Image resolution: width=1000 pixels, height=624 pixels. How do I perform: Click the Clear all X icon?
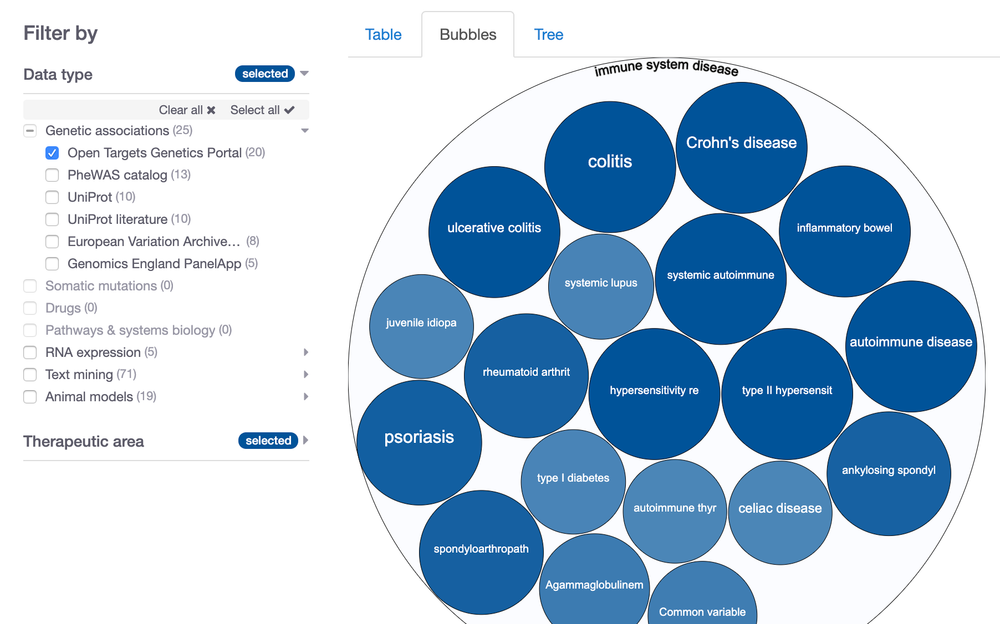coord(211,110)
